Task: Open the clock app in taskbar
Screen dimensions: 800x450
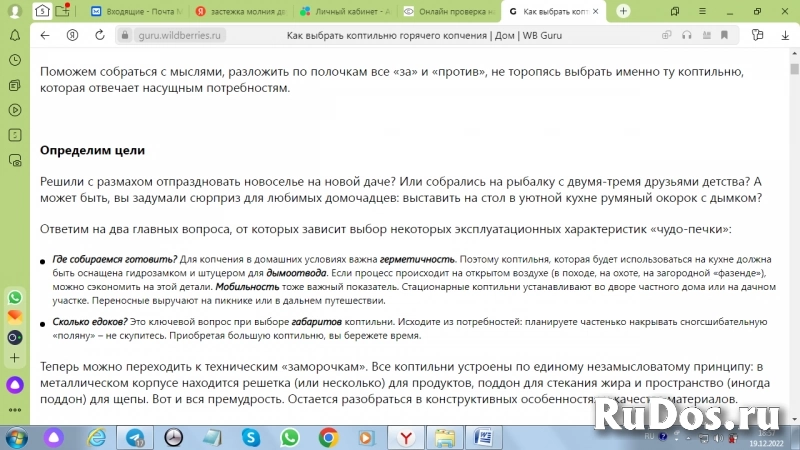Action: (x=173, y=438)
